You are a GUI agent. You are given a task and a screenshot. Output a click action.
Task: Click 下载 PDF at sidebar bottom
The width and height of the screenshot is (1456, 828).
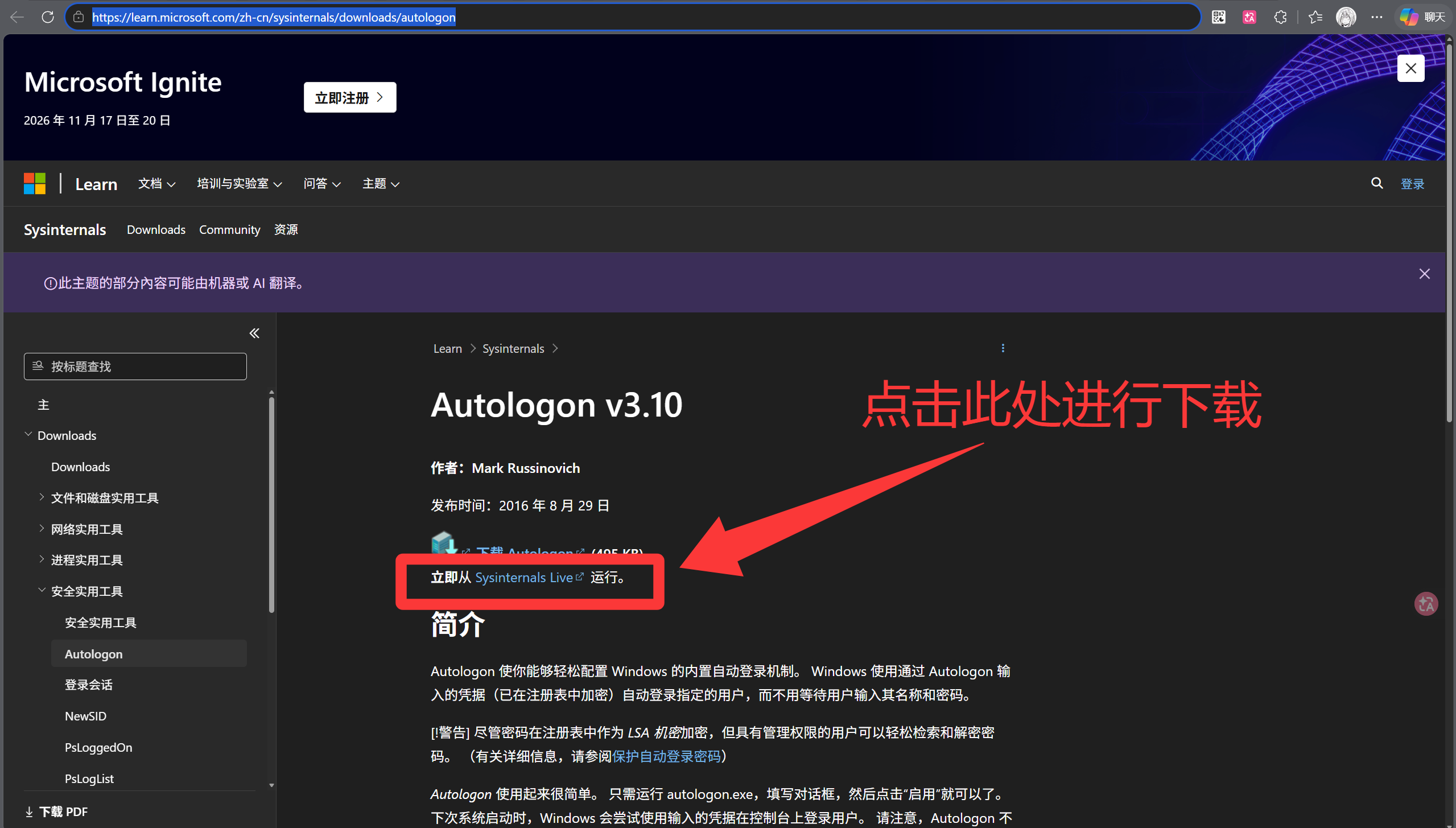(57, 812)
